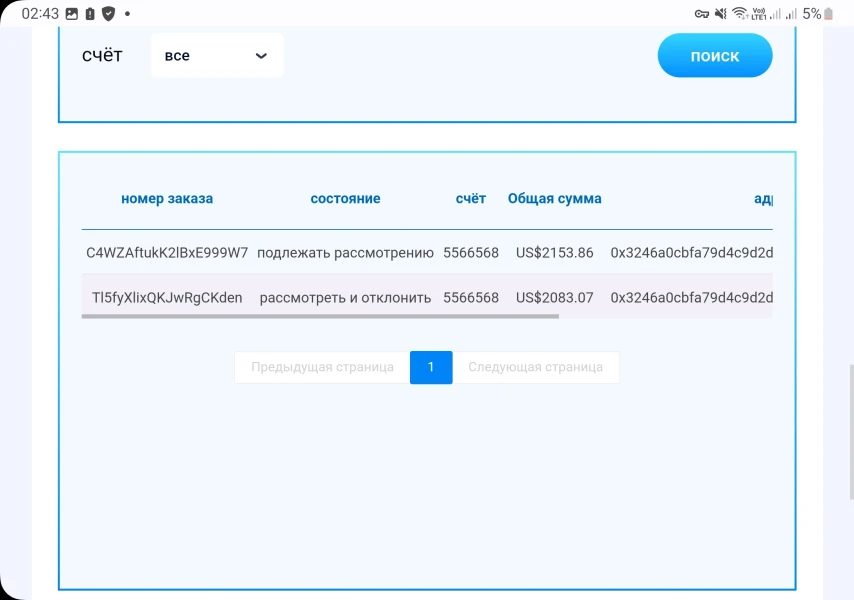The width and height of the screenshot is (854, 600).
Task: Tap the VPN key status icon
Action: coord(702,14)
